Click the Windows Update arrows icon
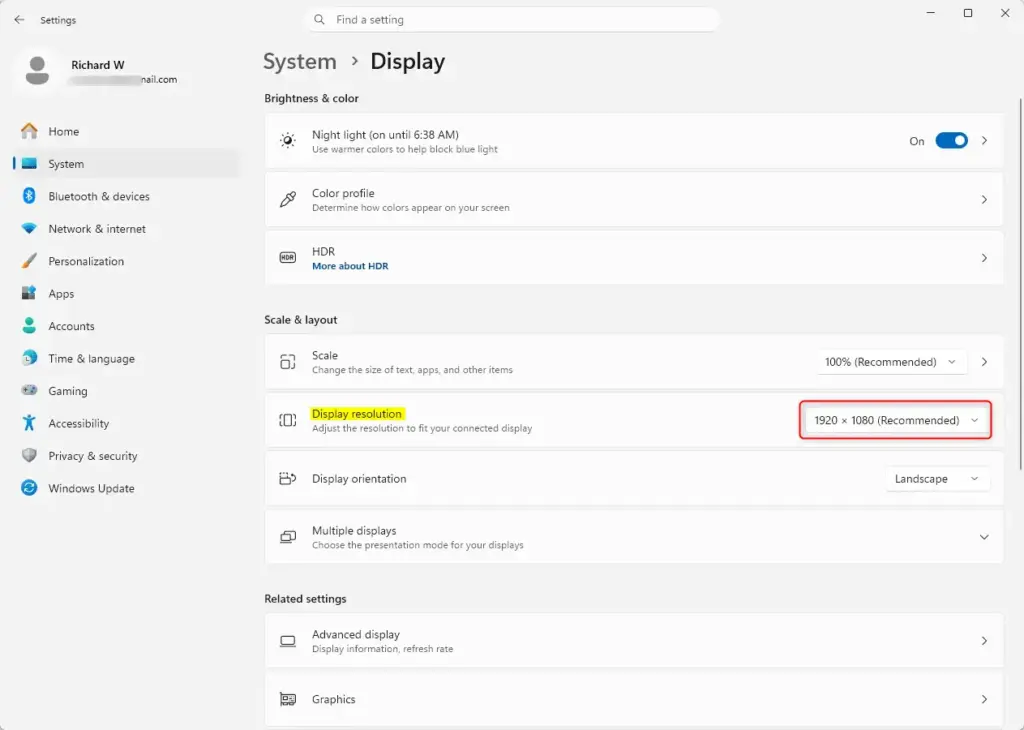The image size is (1024, 730). click(29, 488)
